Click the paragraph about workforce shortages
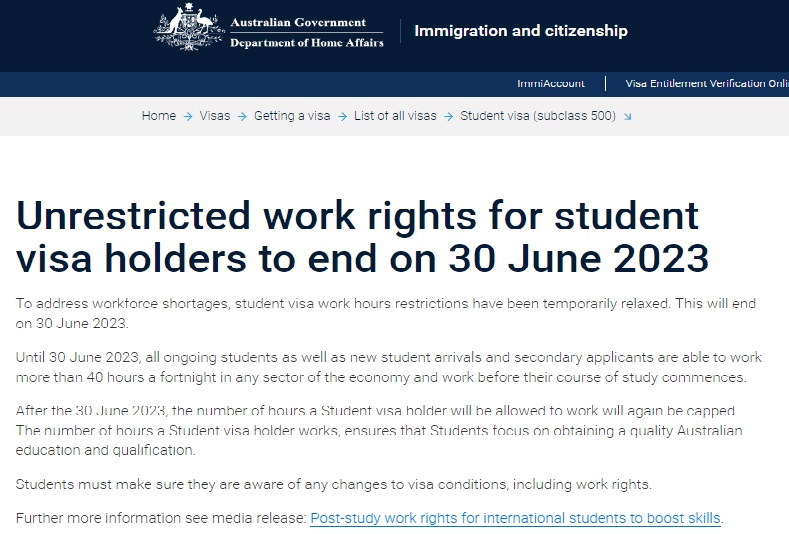789x534 pixels. coord(385,313)
